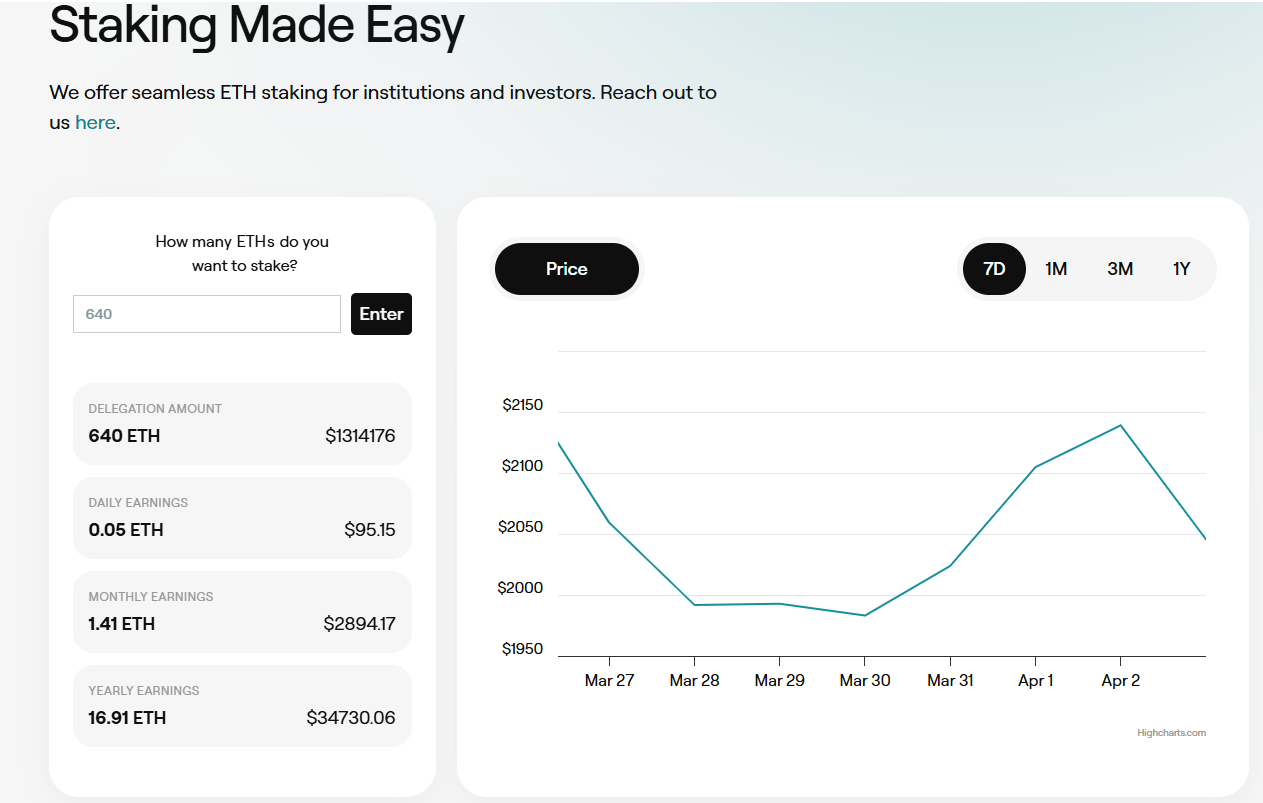Select the Daily Earnings card
Image resolution: width=1263 pixels, height=803 pixels.
tap(242, 518)
